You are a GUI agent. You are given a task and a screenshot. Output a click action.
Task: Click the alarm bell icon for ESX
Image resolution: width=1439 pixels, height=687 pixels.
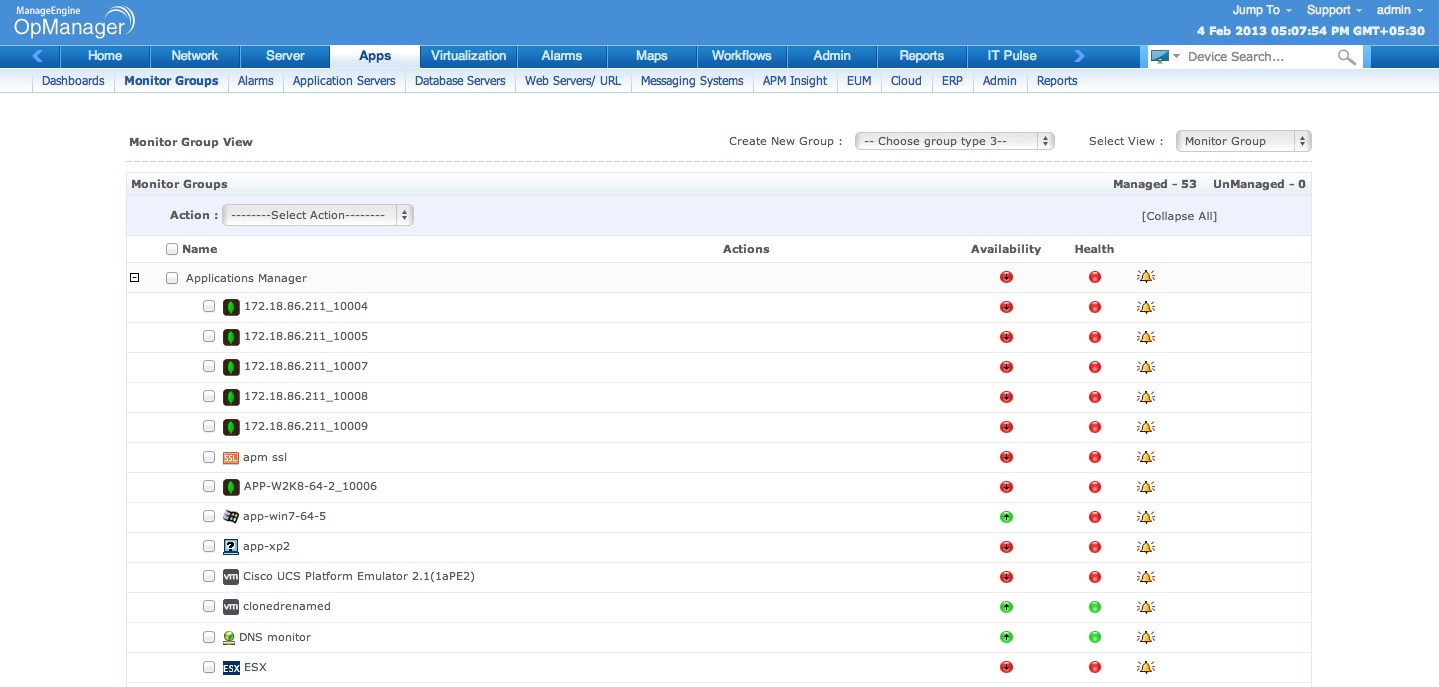pos(1146,667)
